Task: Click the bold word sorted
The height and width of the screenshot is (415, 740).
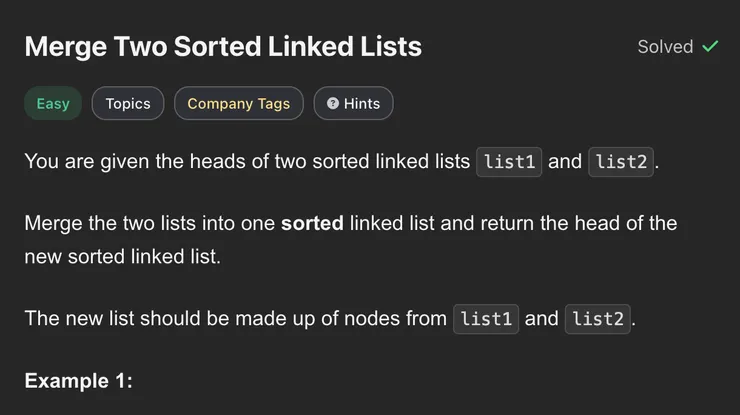Action: coord(312,222)
